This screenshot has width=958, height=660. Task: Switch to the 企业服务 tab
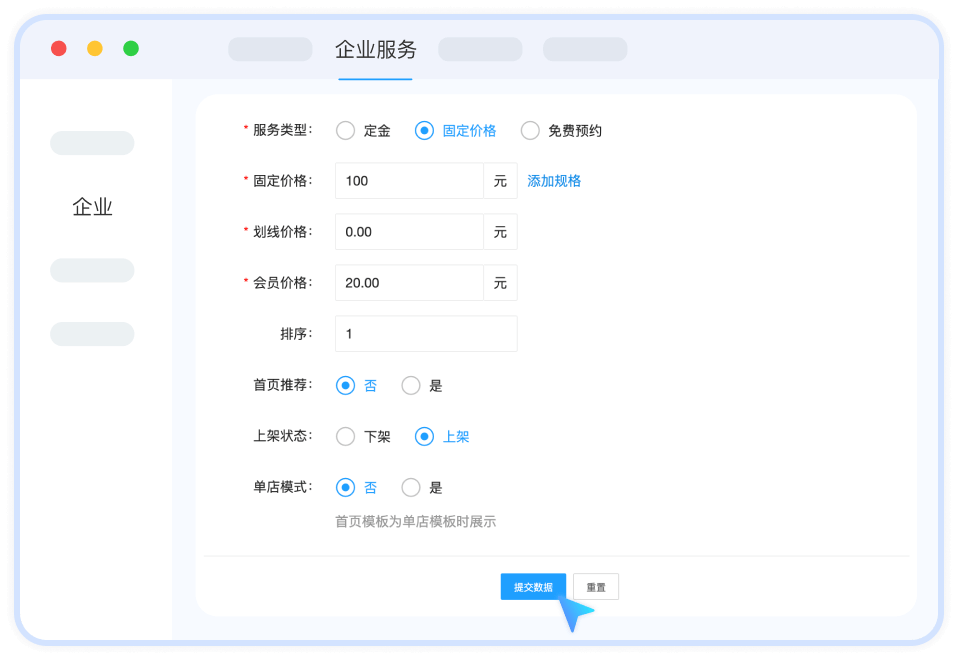click(375, 50)
